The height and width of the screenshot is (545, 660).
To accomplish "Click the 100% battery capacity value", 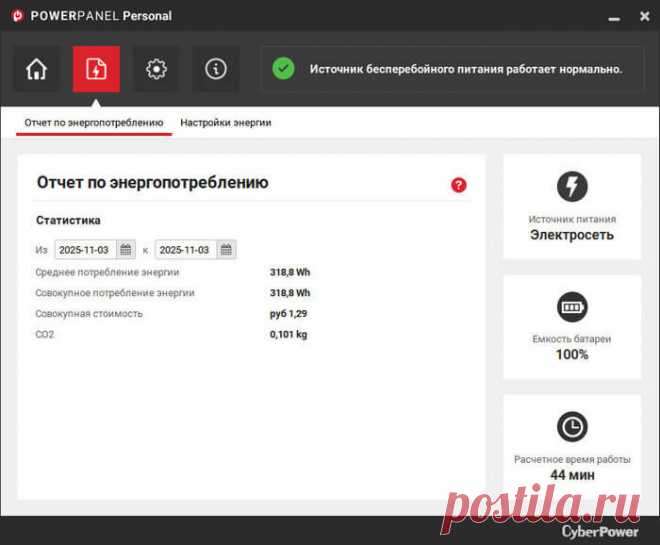I will [572, 354].
